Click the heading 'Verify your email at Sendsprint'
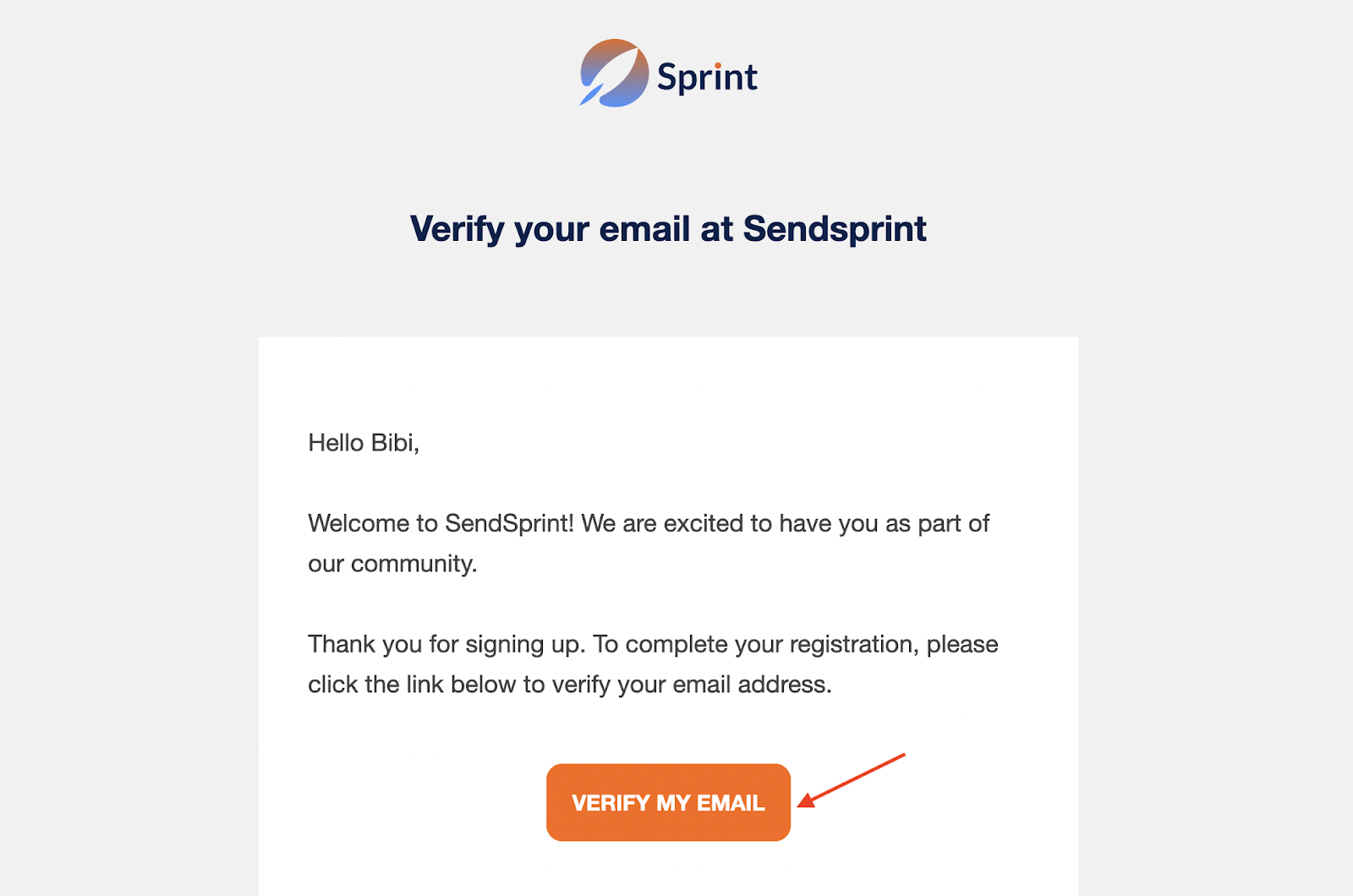This screenshot has width=1353, height=896. point(668,229)
